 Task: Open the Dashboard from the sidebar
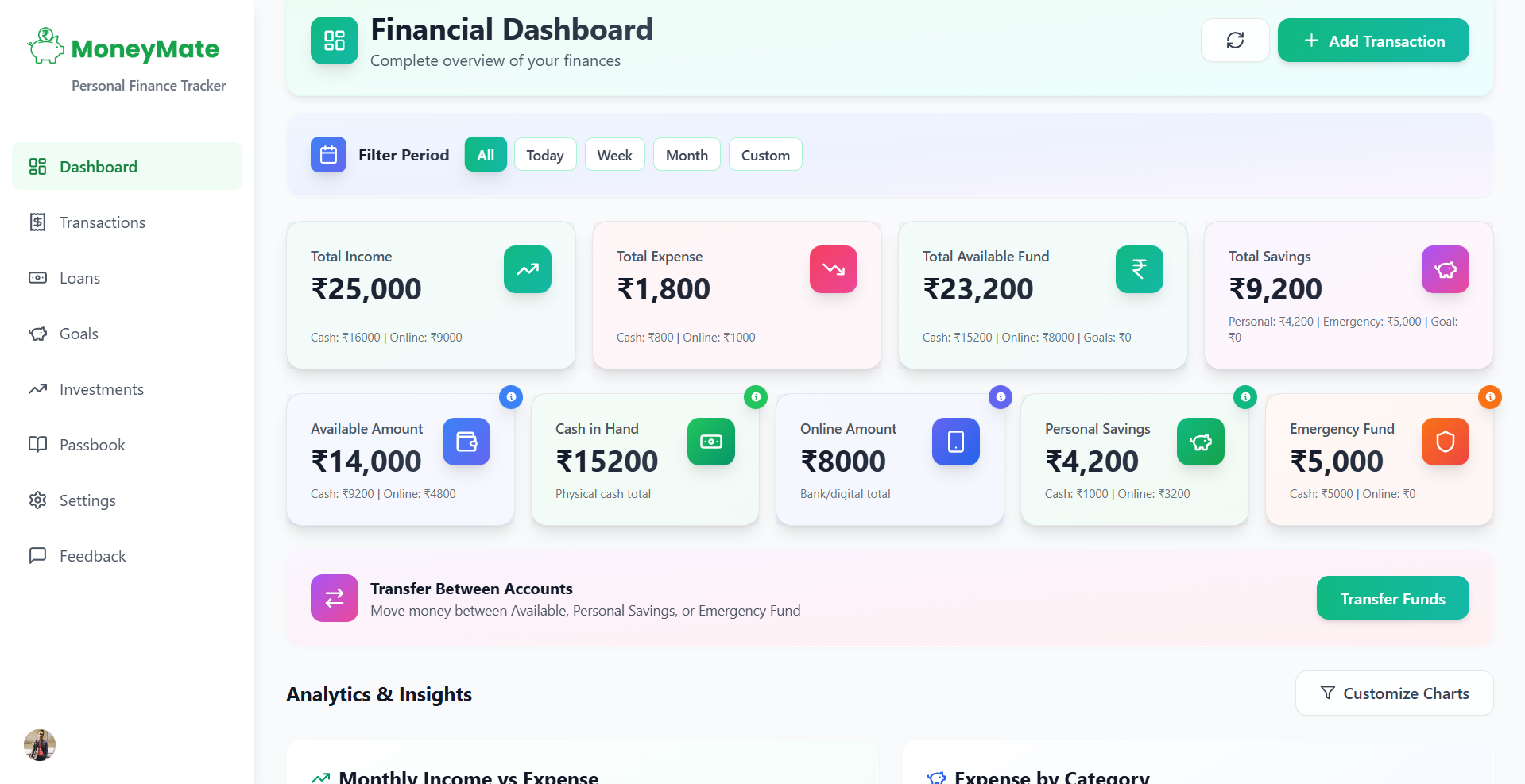(98, 167)
